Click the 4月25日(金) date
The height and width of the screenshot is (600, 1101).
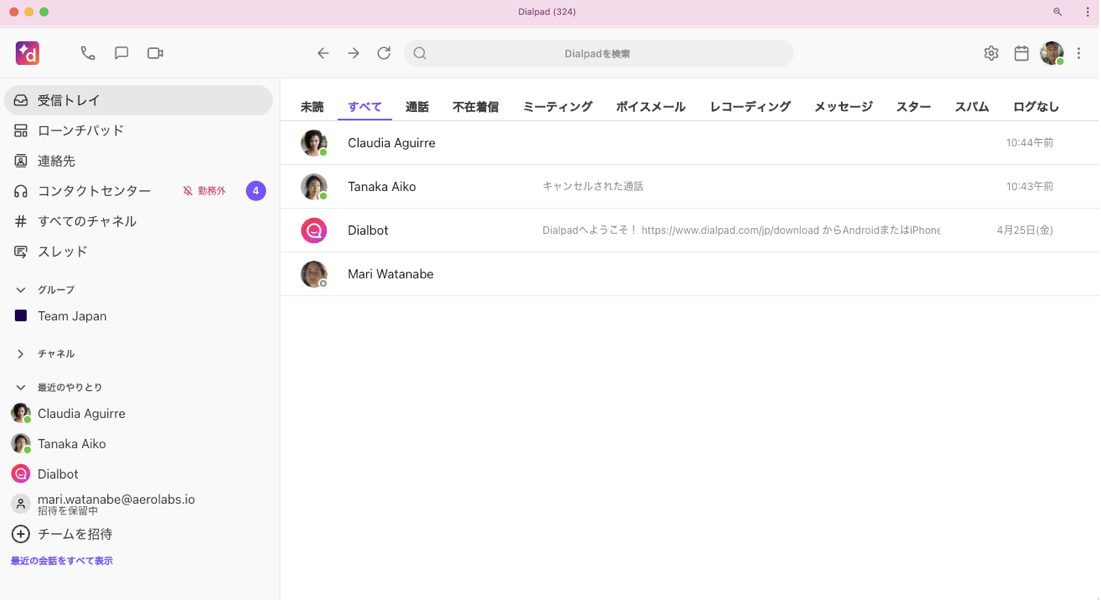1024,230
